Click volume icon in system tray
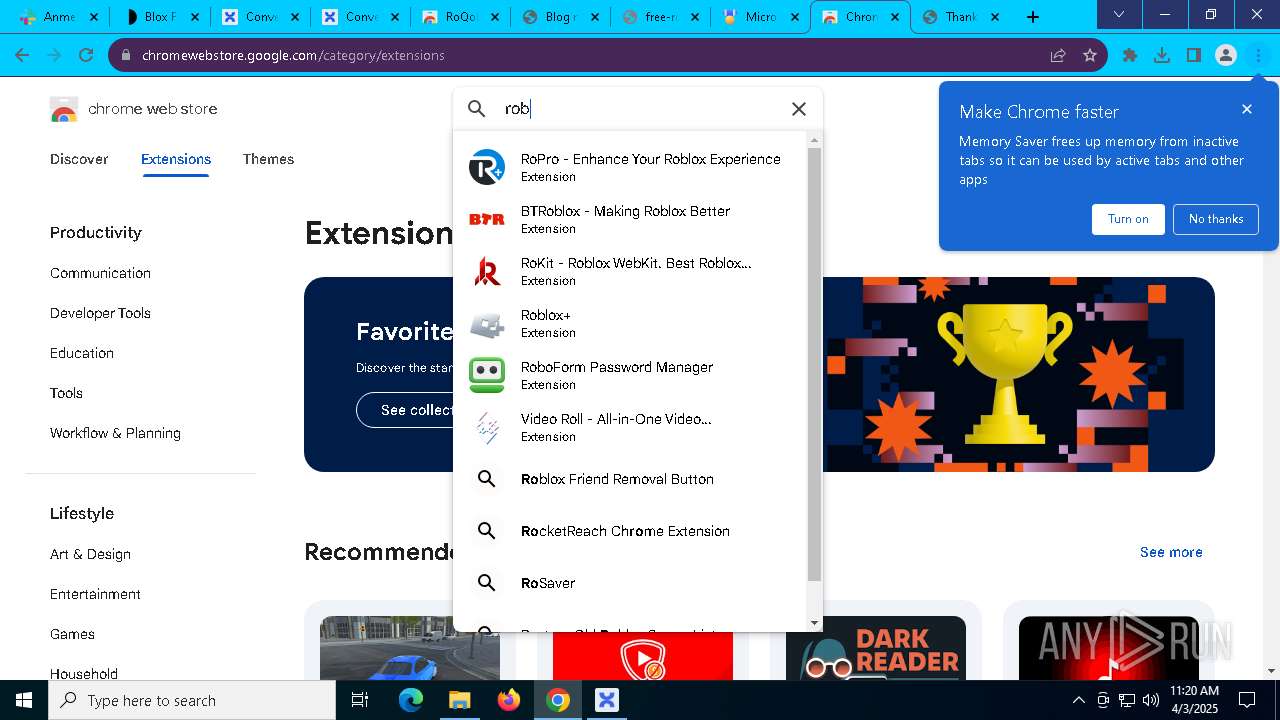 point(1151,700)
